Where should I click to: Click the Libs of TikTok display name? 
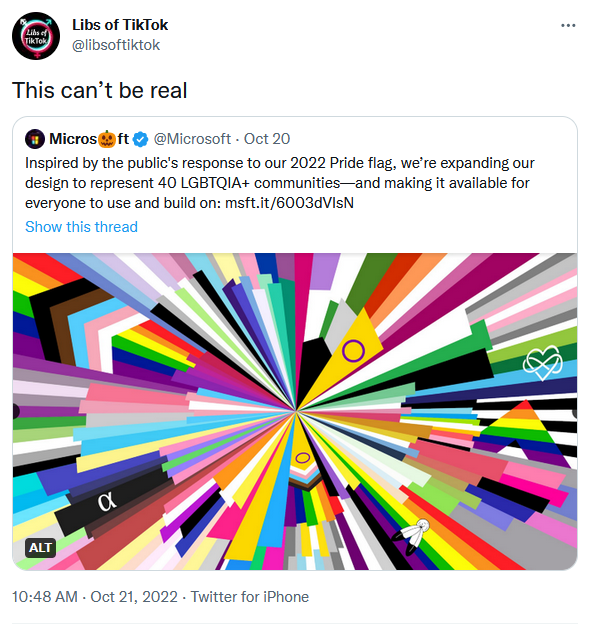(x=120, y=25)
